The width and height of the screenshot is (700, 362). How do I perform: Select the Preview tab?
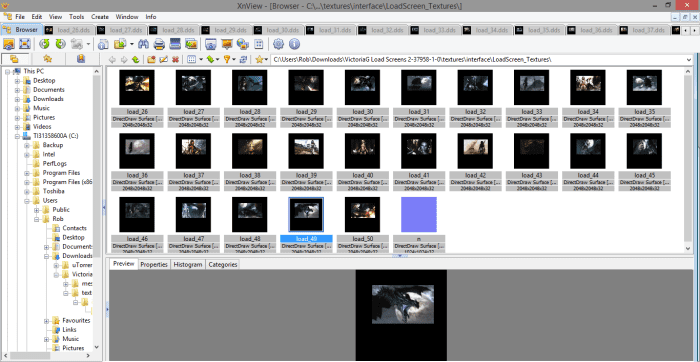click(124, 264)
